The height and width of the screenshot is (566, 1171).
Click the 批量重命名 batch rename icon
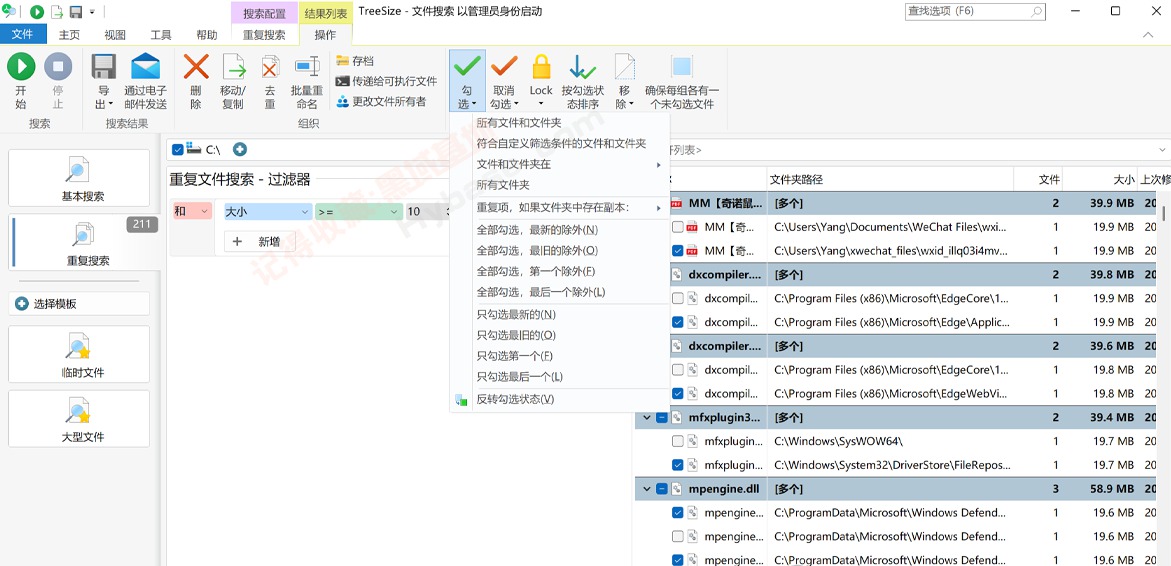click(307, 66)
